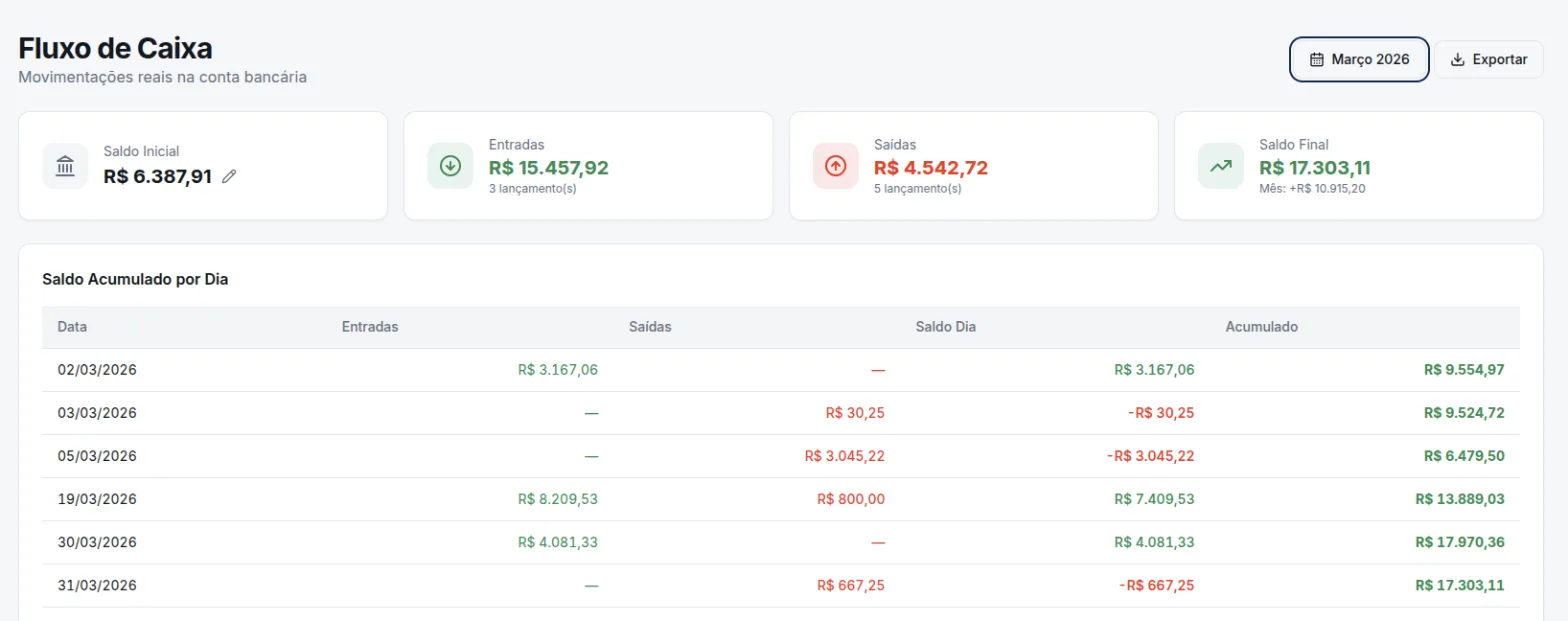This screenshot has width=1568, height=621.
Task: Click the '3 lançamento(s)' text
Action: pyautogui.click(x=532, y=188)
